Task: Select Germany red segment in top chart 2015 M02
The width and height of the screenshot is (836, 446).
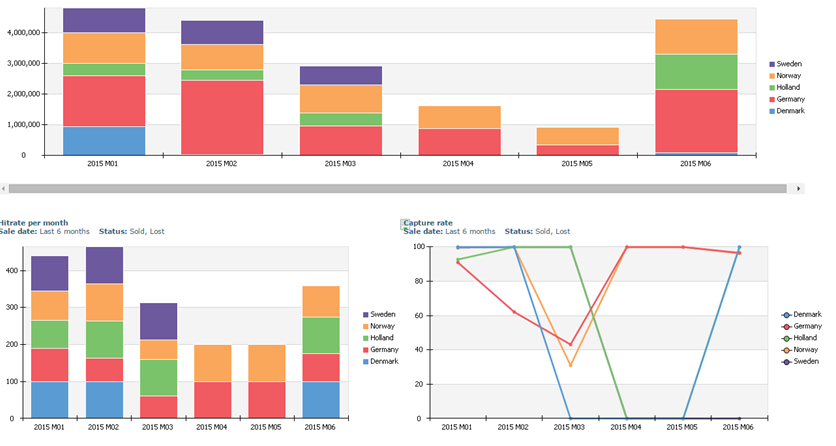Action: click(222, 117)
